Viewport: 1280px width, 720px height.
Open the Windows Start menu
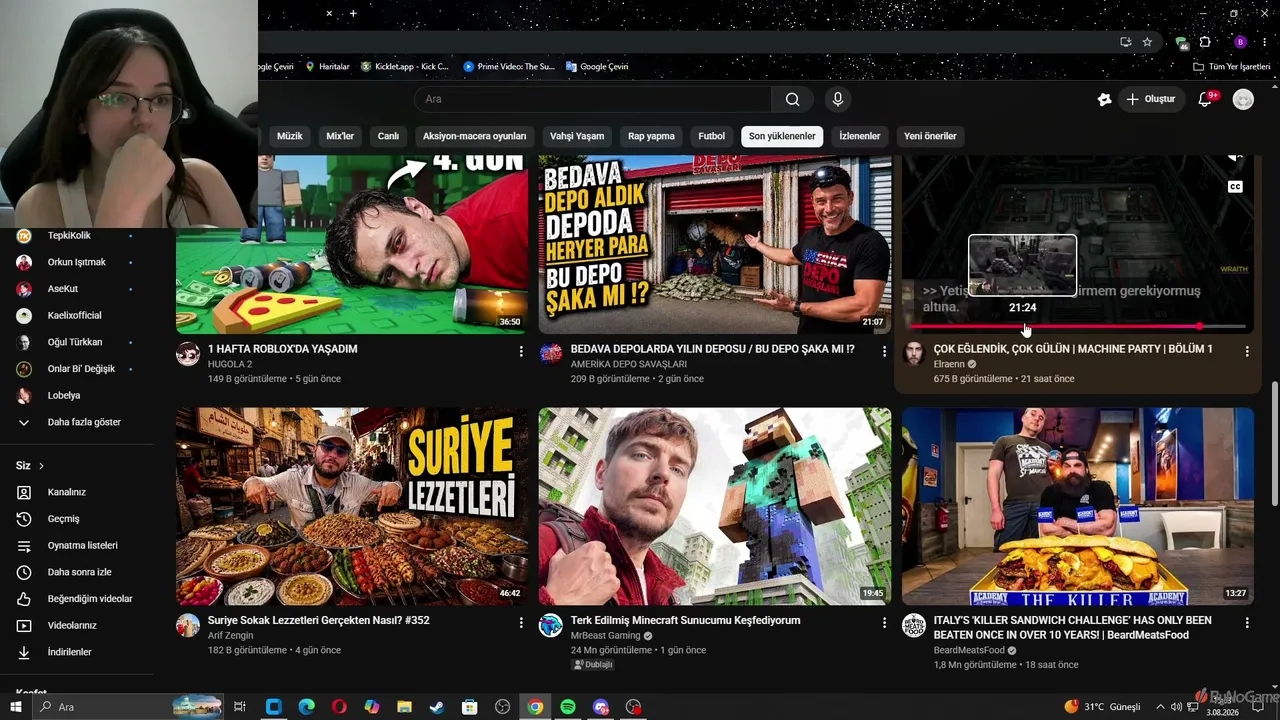pyautogui.click(x=16, y=707)
